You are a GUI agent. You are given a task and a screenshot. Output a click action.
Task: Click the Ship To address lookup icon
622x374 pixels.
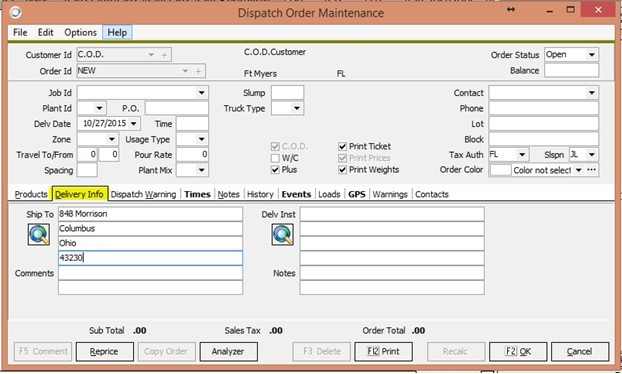(x=39, y=234)
